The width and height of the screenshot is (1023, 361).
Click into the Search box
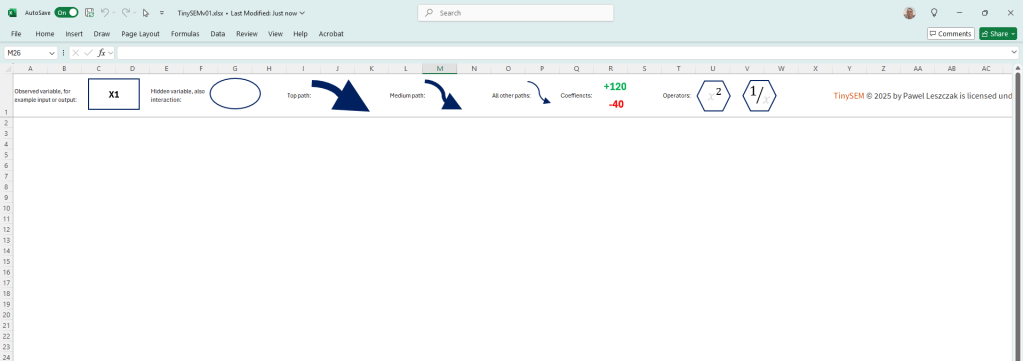(515, 12)
